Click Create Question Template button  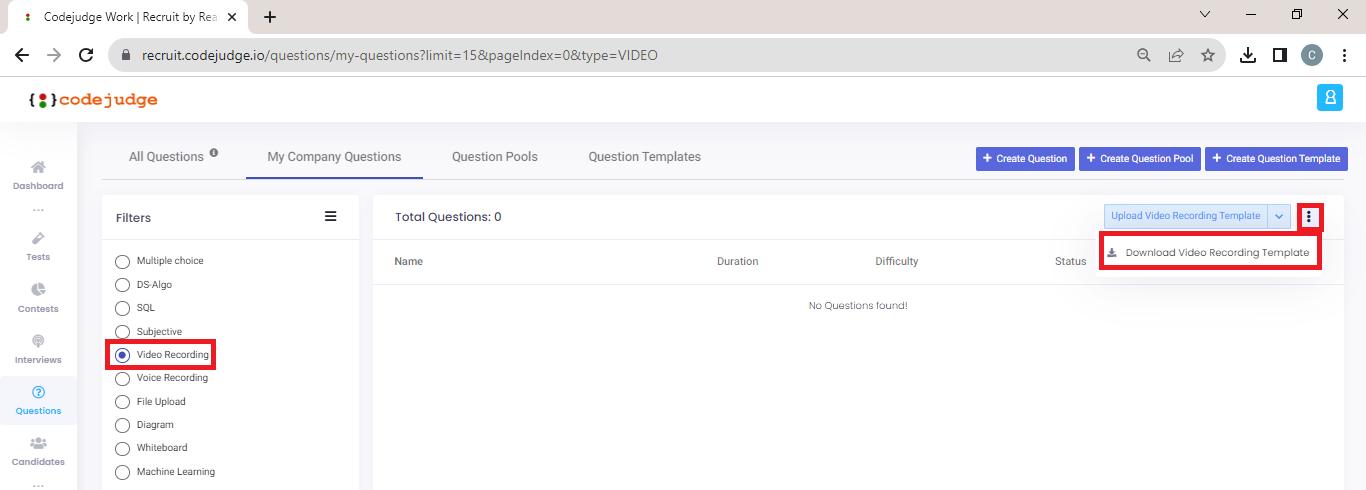pos(1276,159)
